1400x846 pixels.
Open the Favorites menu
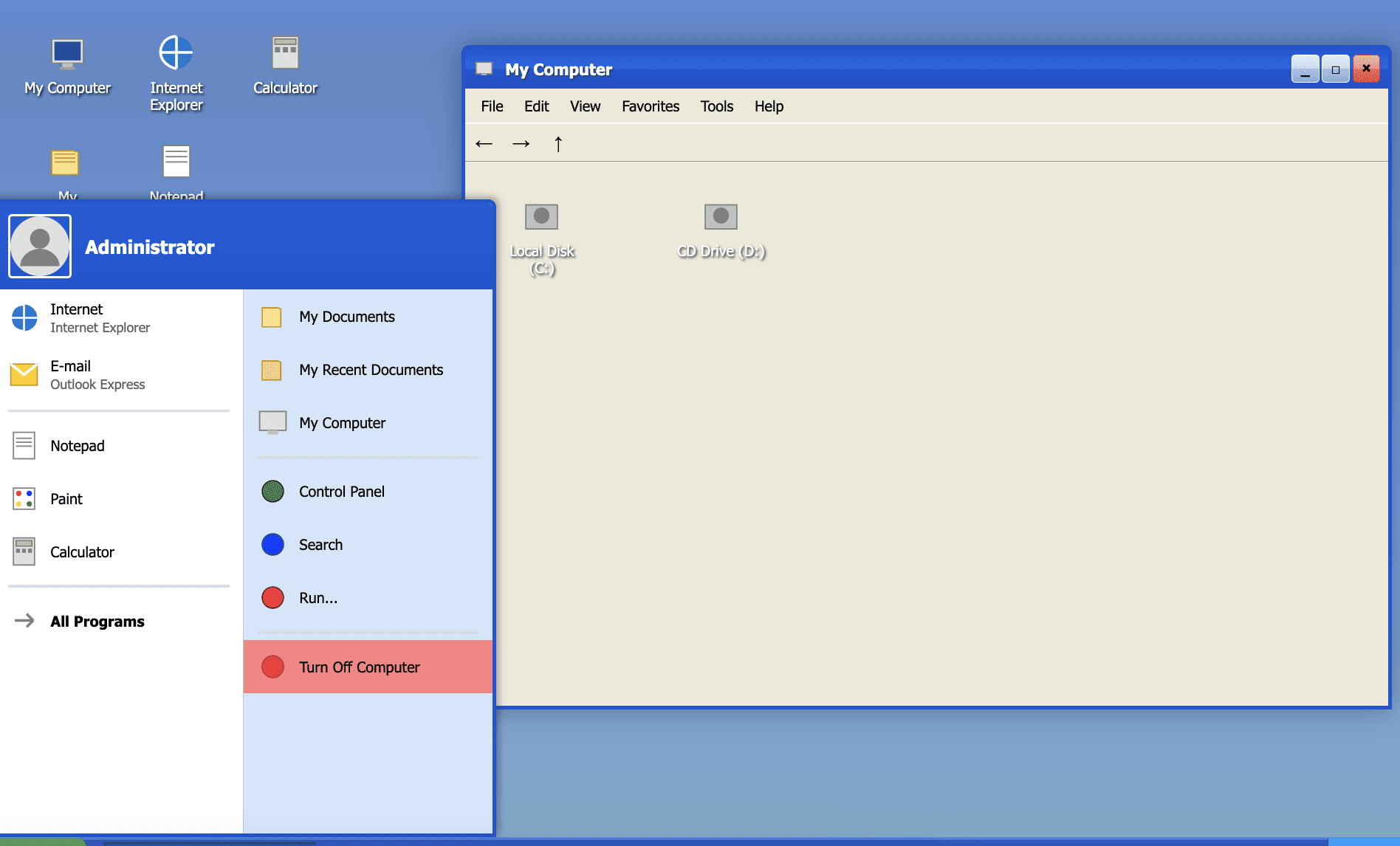pyautogui.click(x=650, y=106)
